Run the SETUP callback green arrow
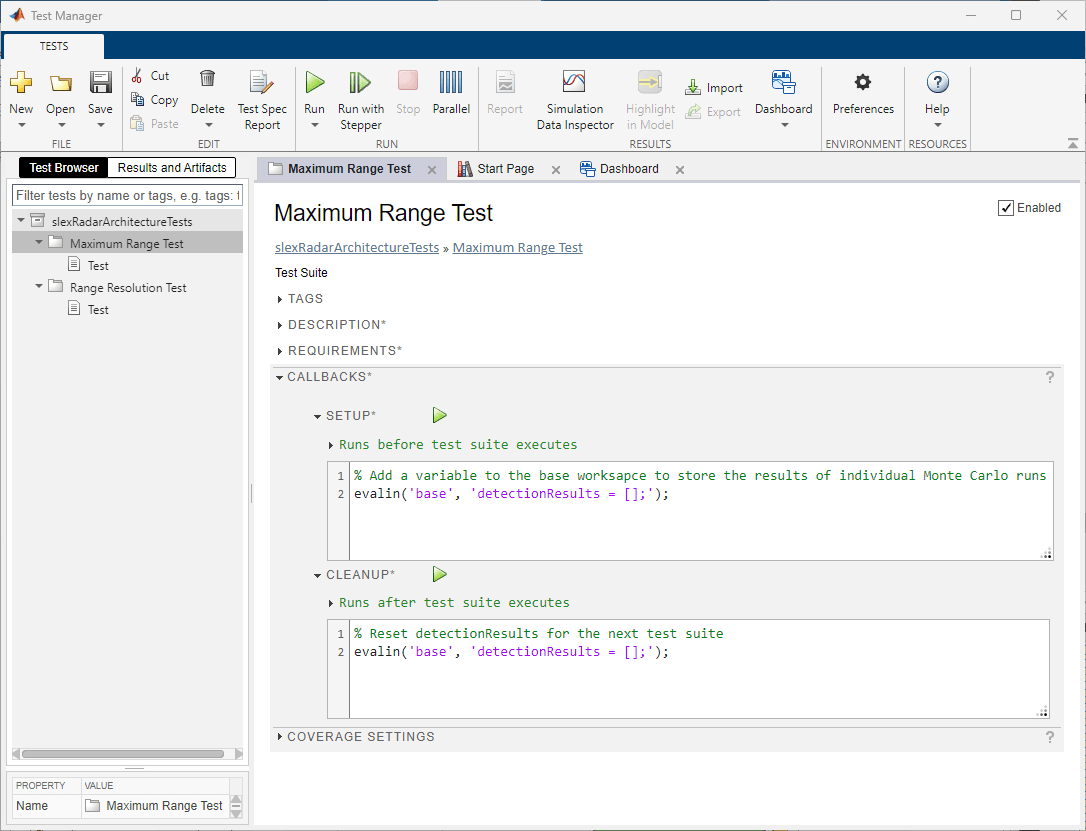The width and height of the screenshot is (1086, 831). [x=439, y=415]
